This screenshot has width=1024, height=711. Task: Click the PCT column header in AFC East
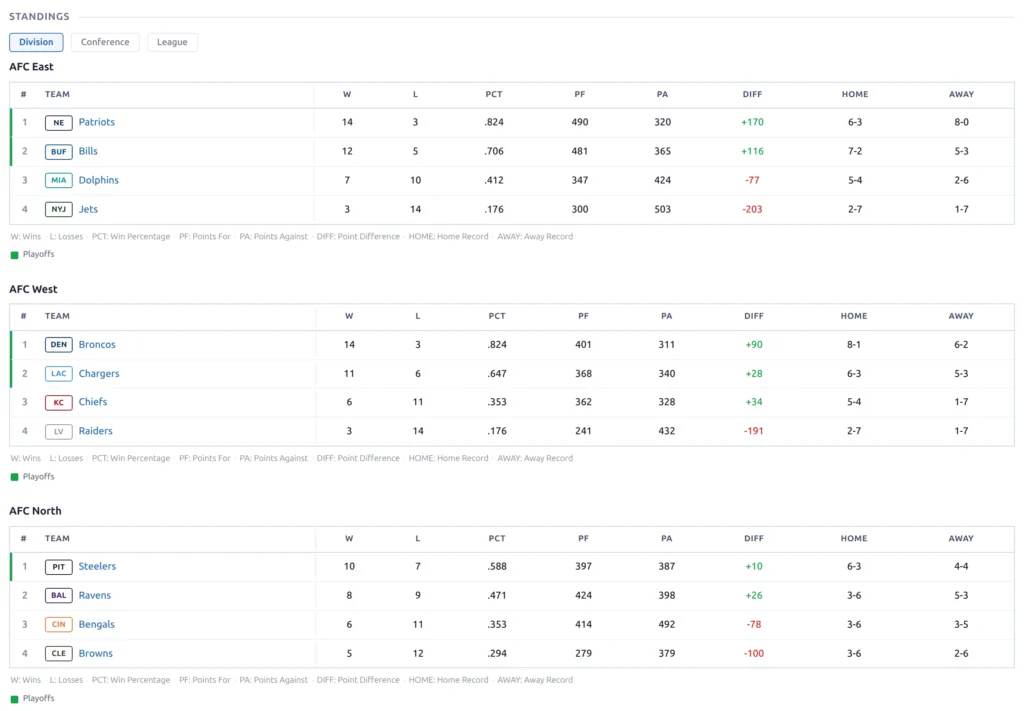(x=494, y=94)
